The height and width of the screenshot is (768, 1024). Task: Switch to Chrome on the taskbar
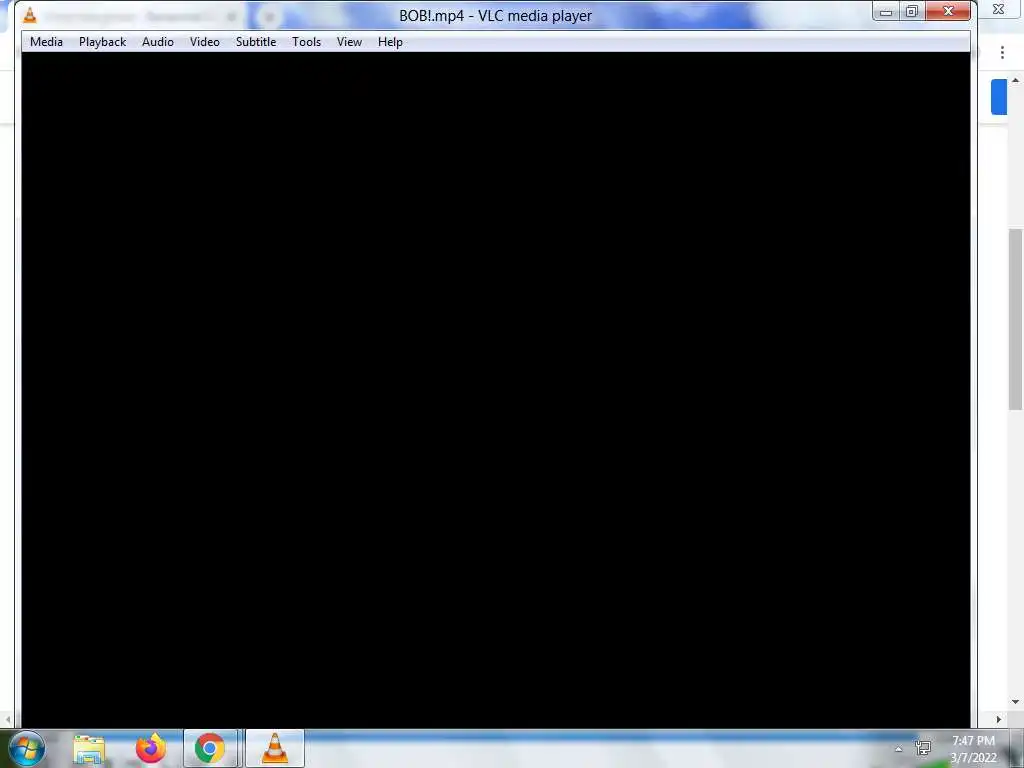[x=210, y=748]
